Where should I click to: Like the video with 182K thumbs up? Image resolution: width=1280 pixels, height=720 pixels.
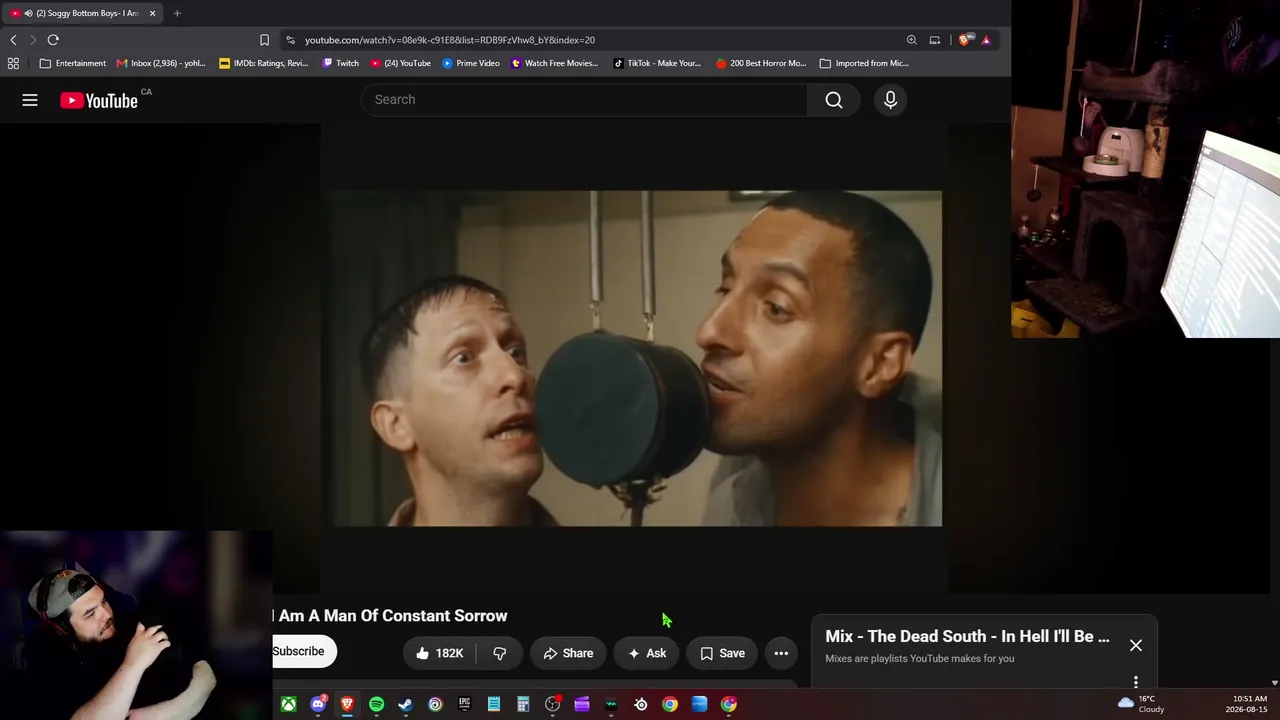pos(440,653)
